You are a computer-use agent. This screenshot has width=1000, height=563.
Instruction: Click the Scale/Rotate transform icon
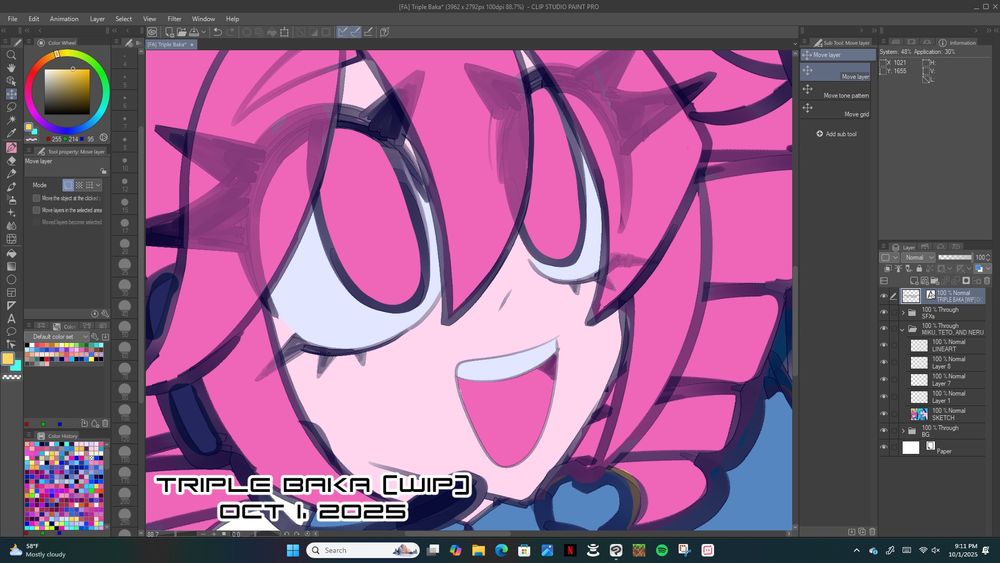(284, 32)
